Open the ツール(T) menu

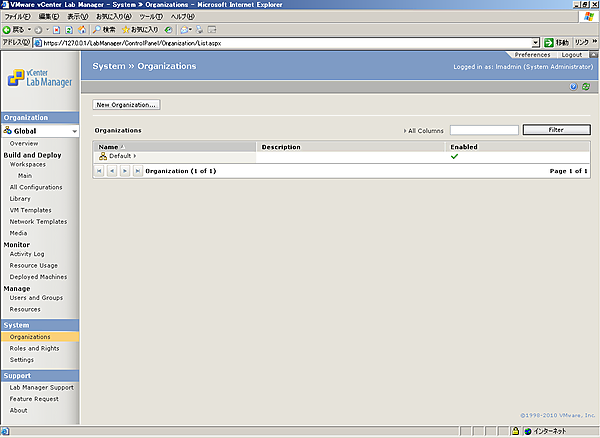pos(150,17)
